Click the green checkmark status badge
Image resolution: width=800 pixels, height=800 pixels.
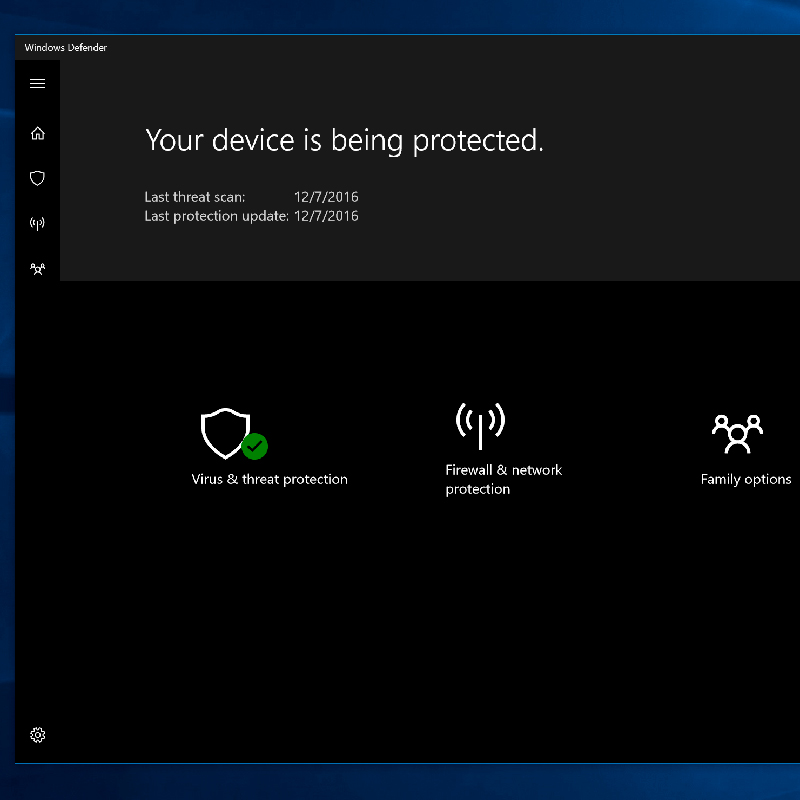[255, 446]
